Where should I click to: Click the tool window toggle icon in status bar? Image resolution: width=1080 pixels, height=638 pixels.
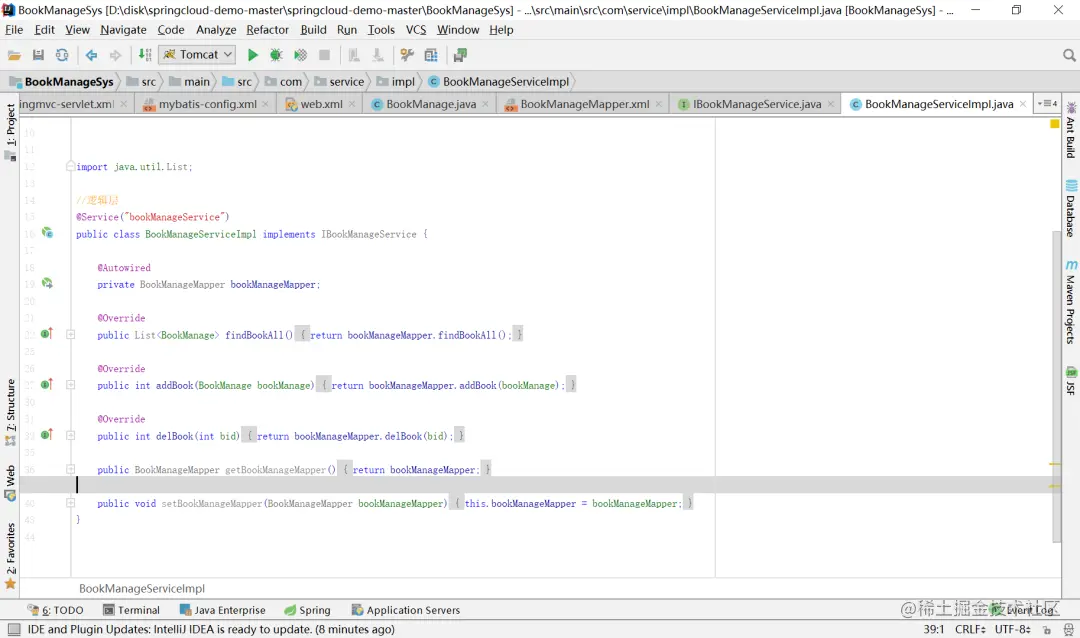click(x=14, y=629)
